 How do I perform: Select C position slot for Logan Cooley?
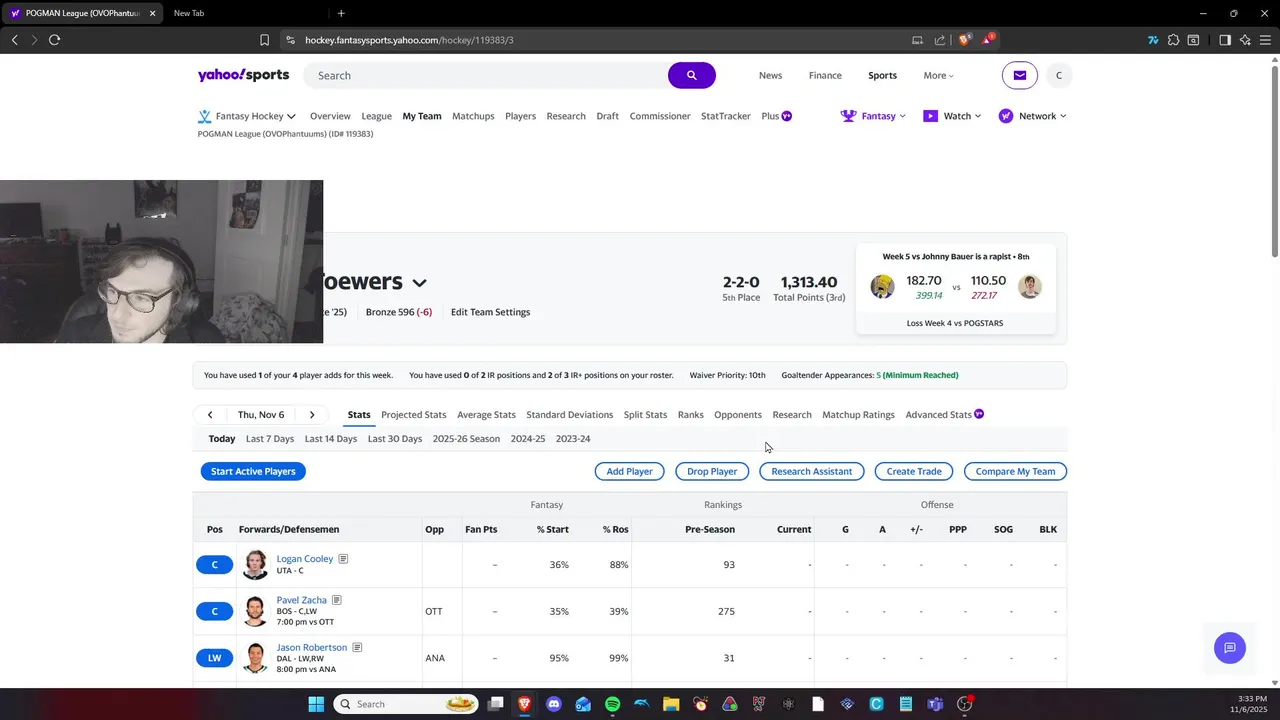(214, 565)
